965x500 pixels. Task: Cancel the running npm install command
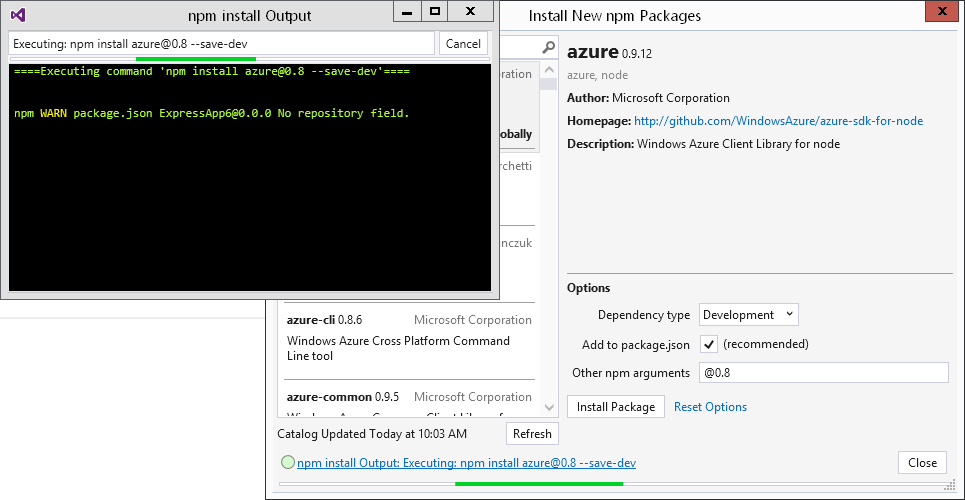(x=463, y=44)
